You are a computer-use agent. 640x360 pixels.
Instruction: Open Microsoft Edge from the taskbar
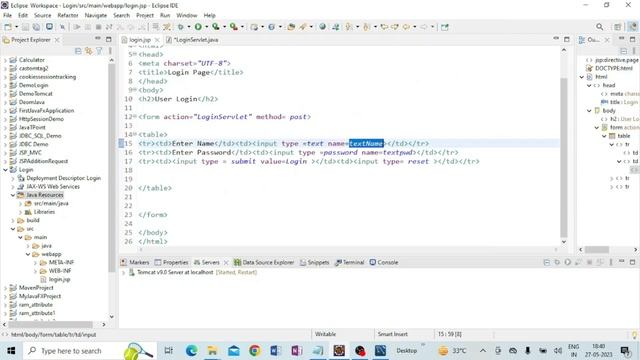pos(191,351)
